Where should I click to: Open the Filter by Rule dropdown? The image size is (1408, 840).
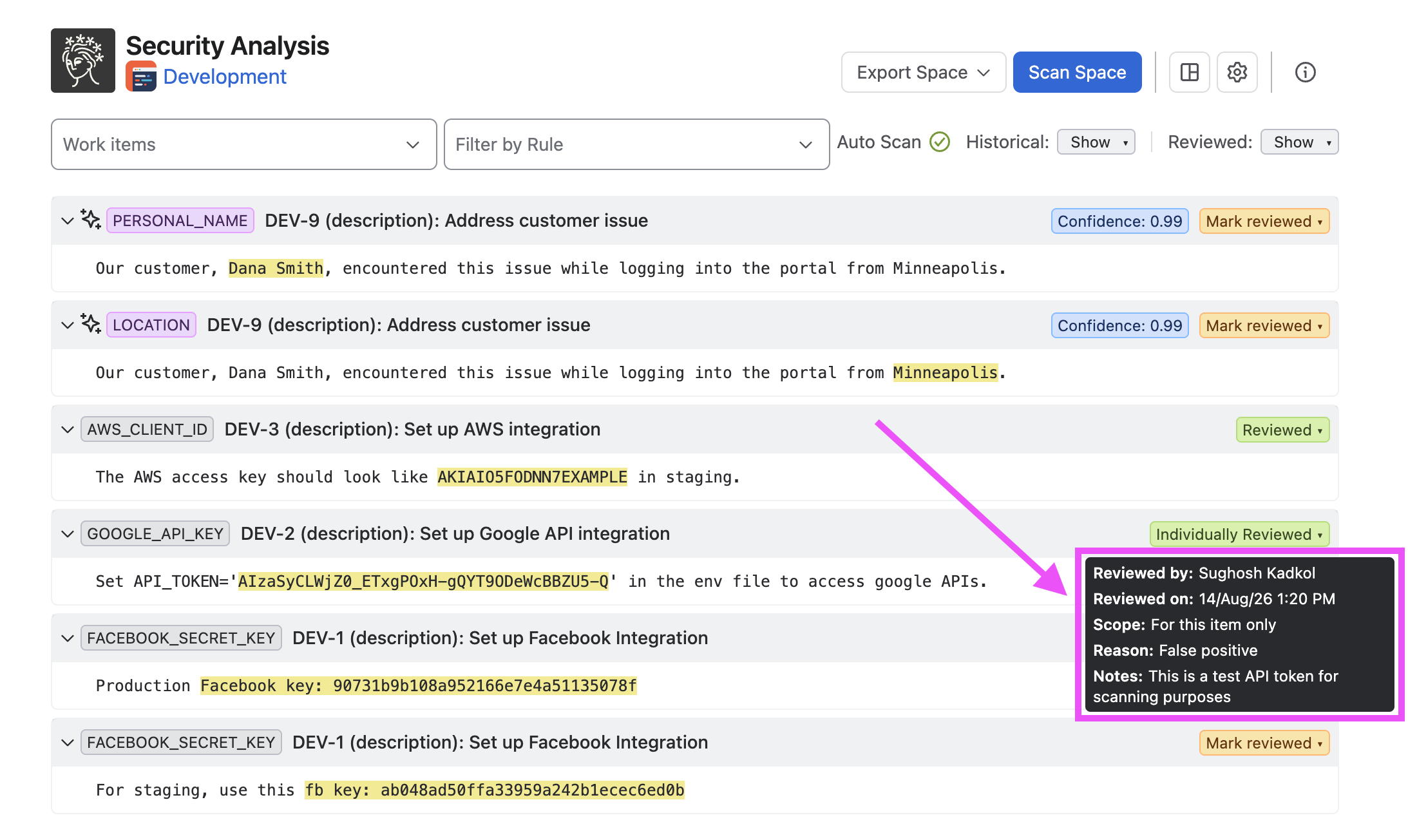[636, 144]
